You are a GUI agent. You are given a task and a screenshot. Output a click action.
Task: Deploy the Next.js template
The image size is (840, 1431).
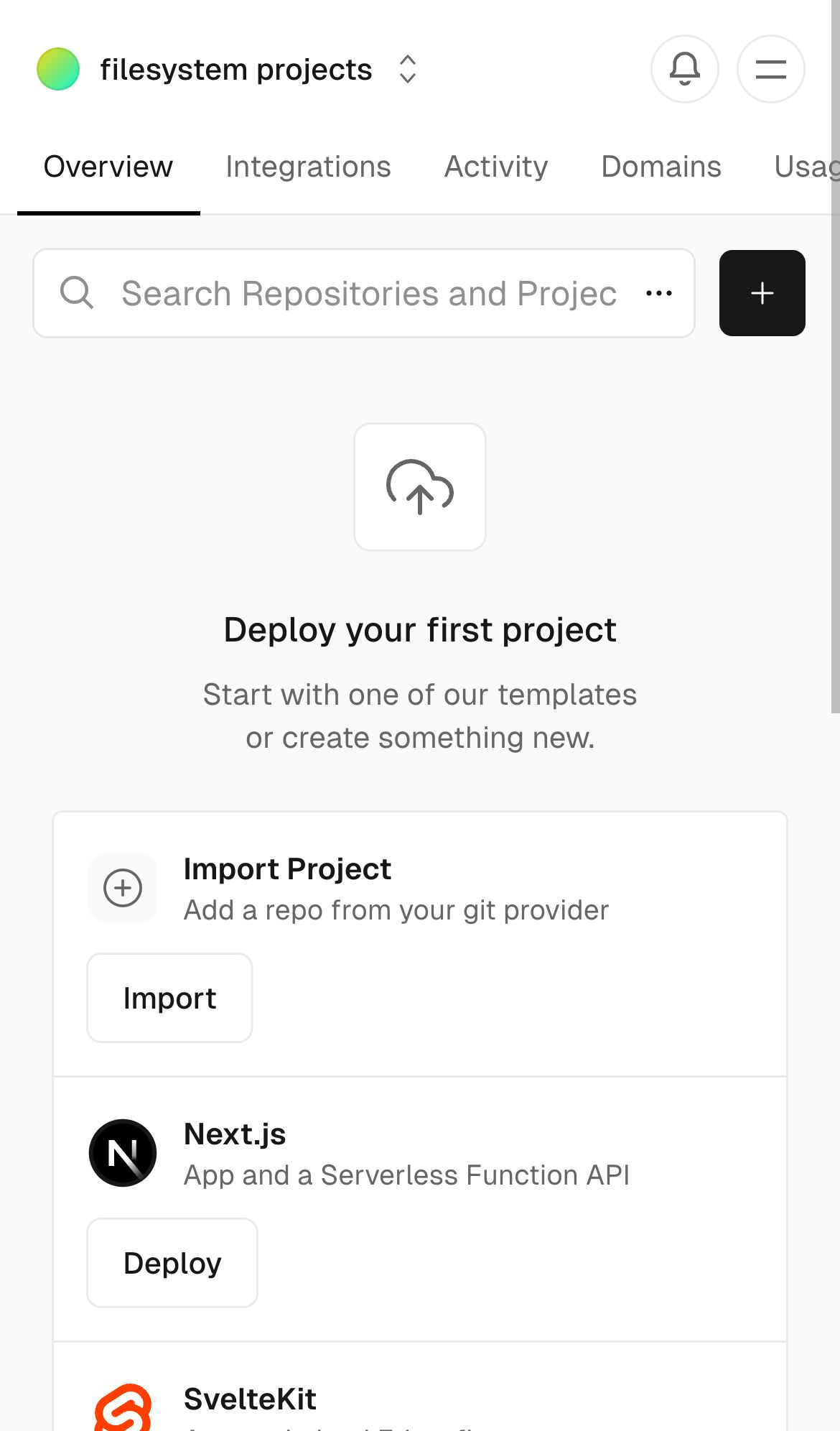tap(172, 1263)
